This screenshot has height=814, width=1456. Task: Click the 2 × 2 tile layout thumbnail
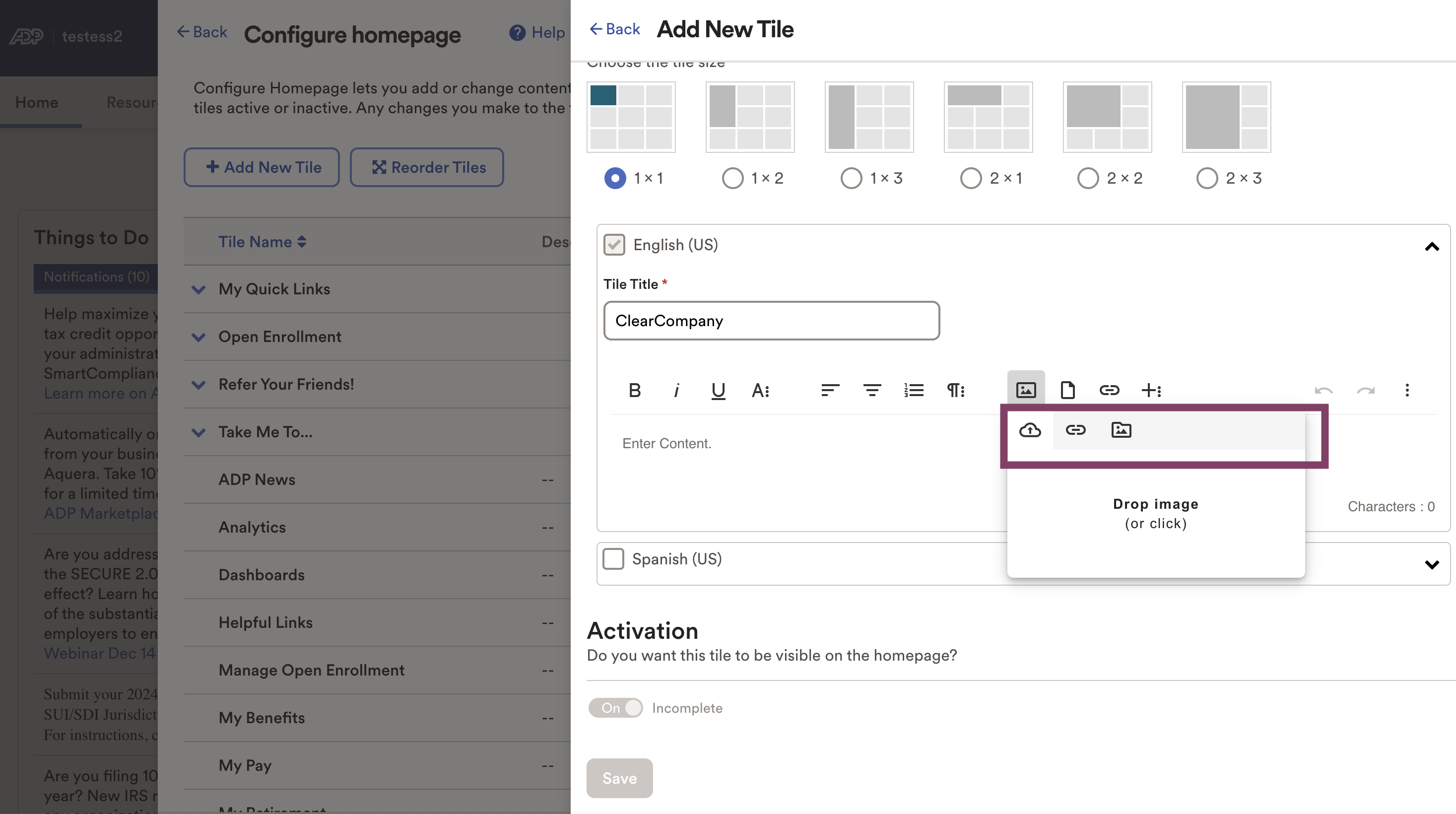point(1107,117)
